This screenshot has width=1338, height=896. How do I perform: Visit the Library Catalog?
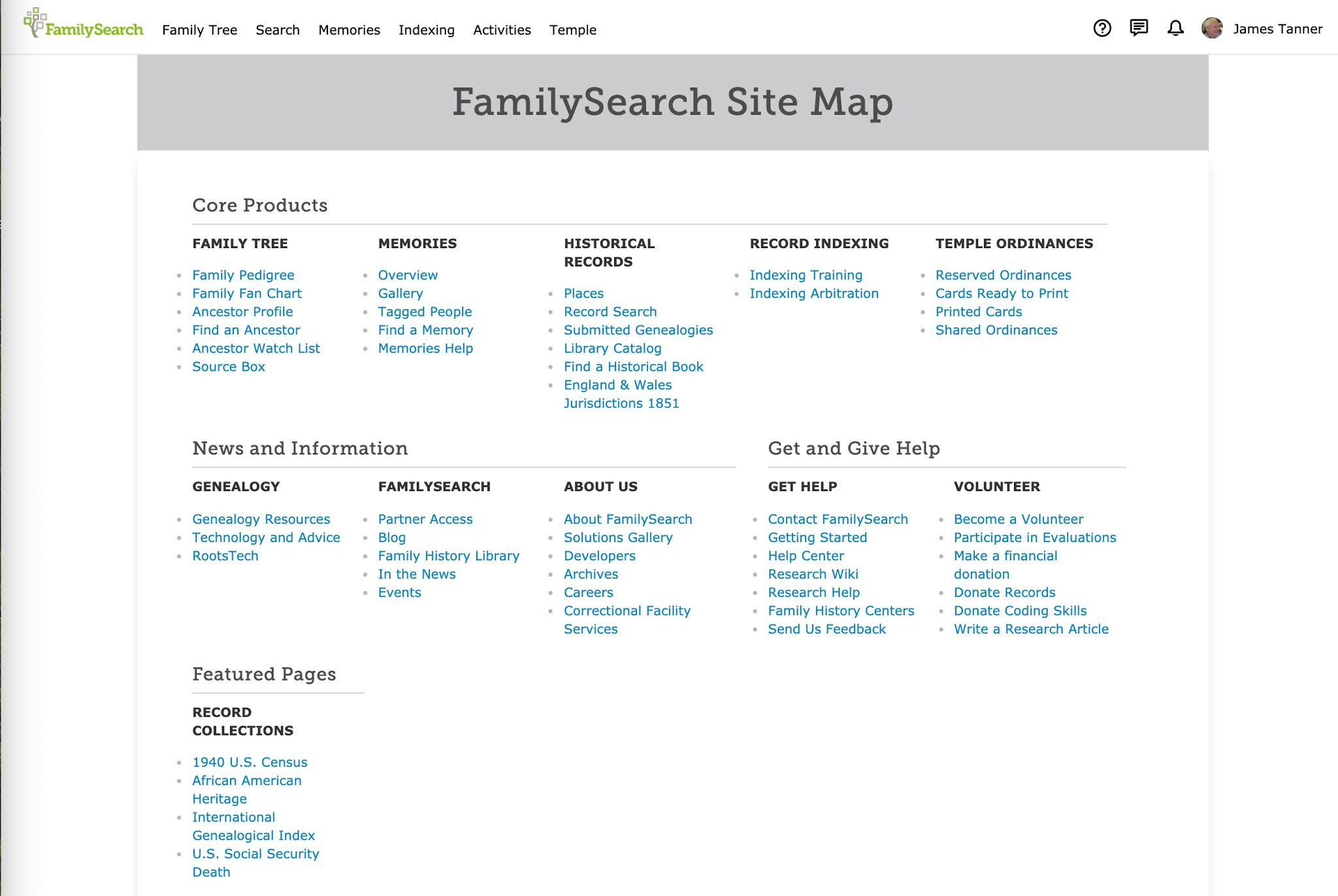click(613, 348)
